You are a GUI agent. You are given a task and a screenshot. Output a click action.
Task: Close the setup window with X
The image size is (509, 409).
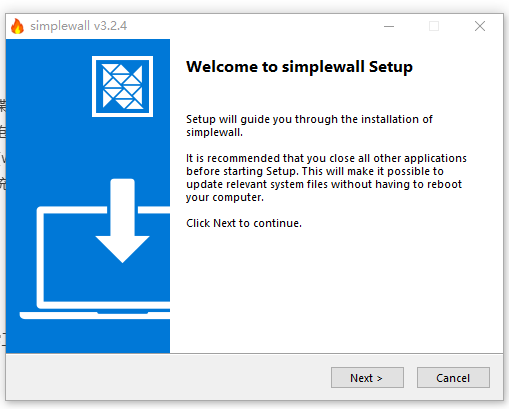tap(480, 26)
